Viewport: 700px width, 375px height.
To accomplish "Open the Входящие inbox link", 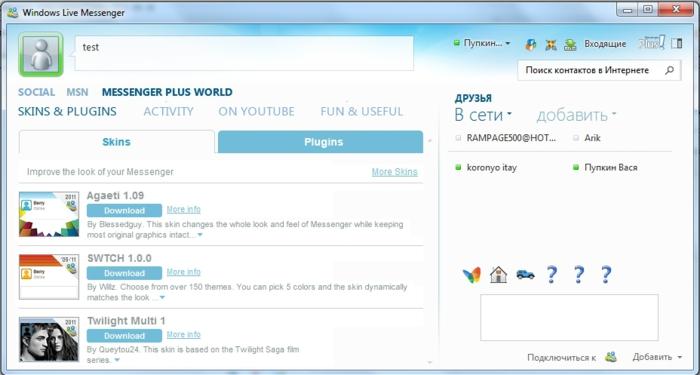I will pos(605,44).
